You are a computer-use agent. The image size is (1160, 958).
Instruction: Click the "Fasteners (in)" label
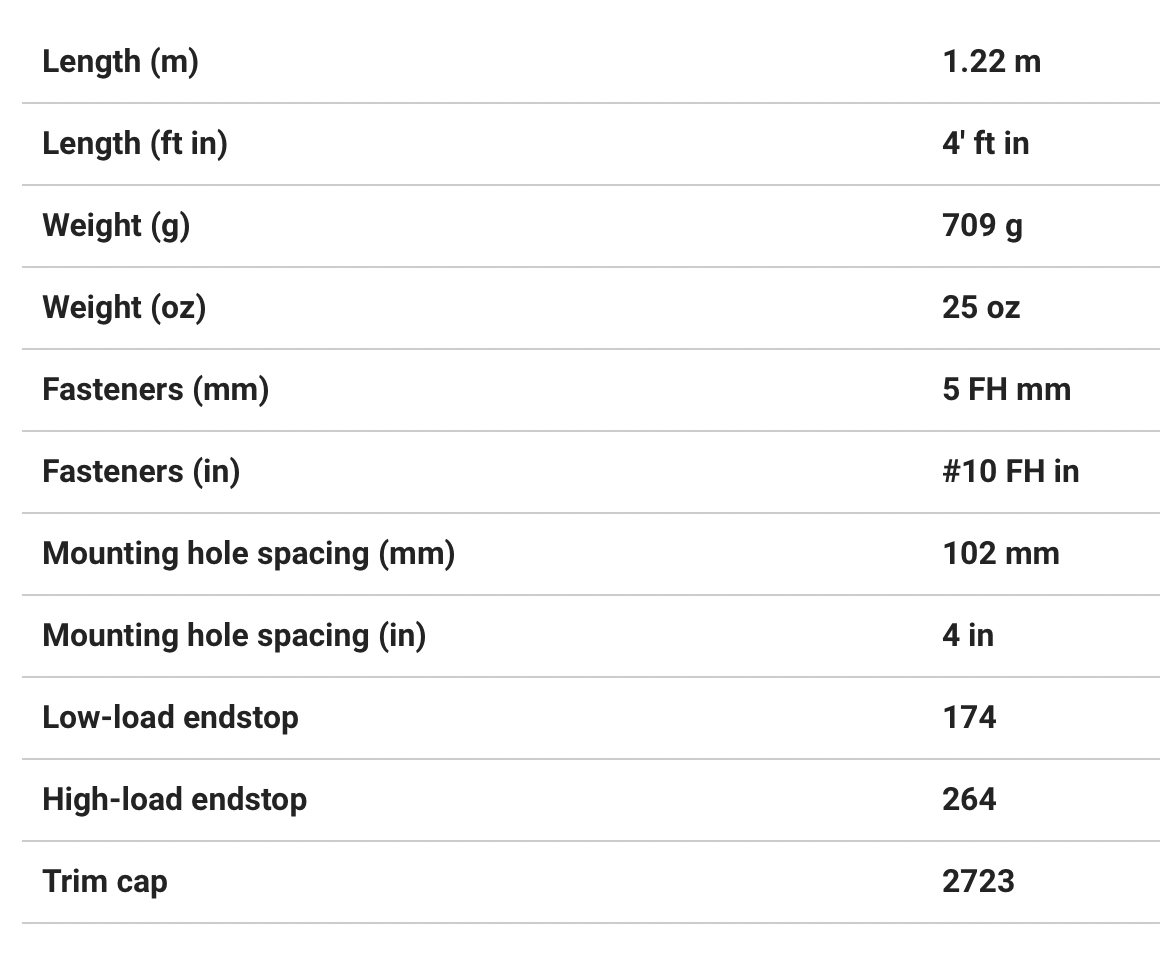click(x=141, y=472)
